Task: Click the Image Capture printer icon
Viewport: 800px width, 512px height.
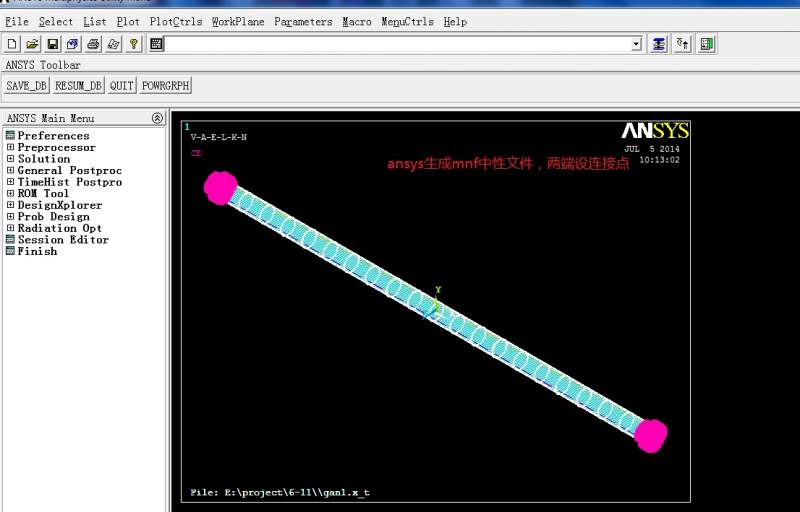Action: (93, 44)
